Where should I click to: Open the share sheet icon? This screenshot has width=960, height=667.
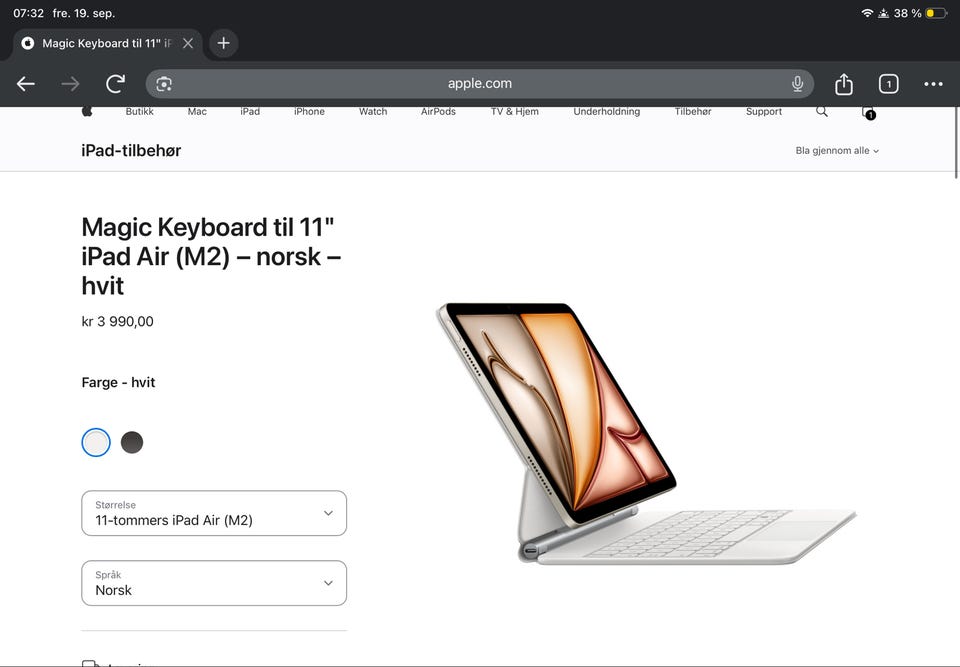[844, 84]
